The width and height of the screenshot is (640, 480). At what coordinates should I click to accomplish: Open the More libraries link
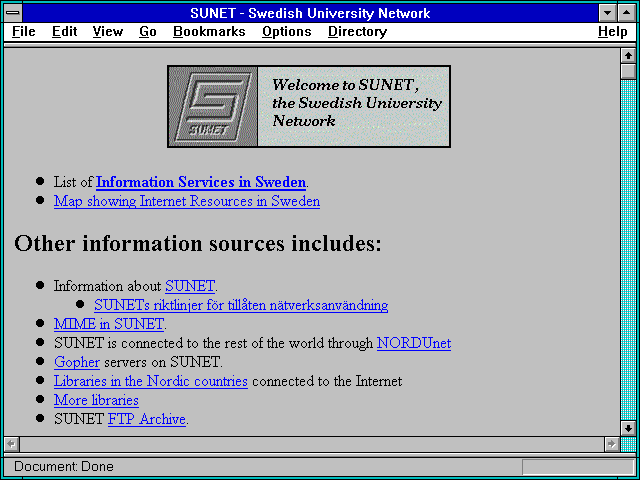click(96, 400)
